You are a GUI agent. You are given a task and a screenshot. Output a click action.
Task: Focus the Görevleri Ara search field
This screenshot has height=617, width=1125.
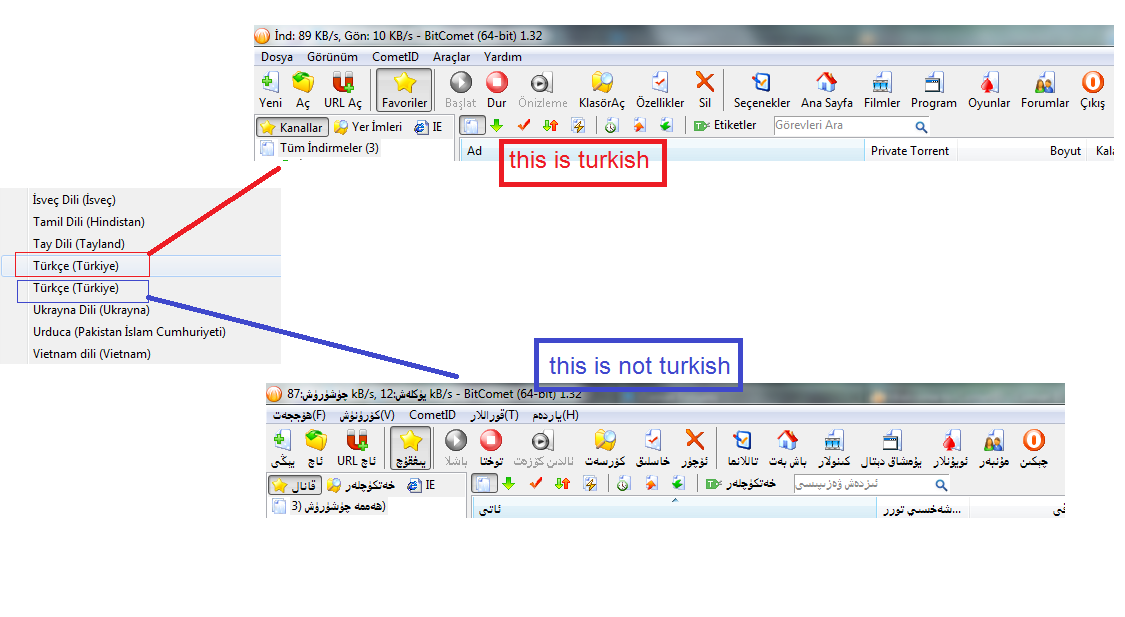pos(844,126)
